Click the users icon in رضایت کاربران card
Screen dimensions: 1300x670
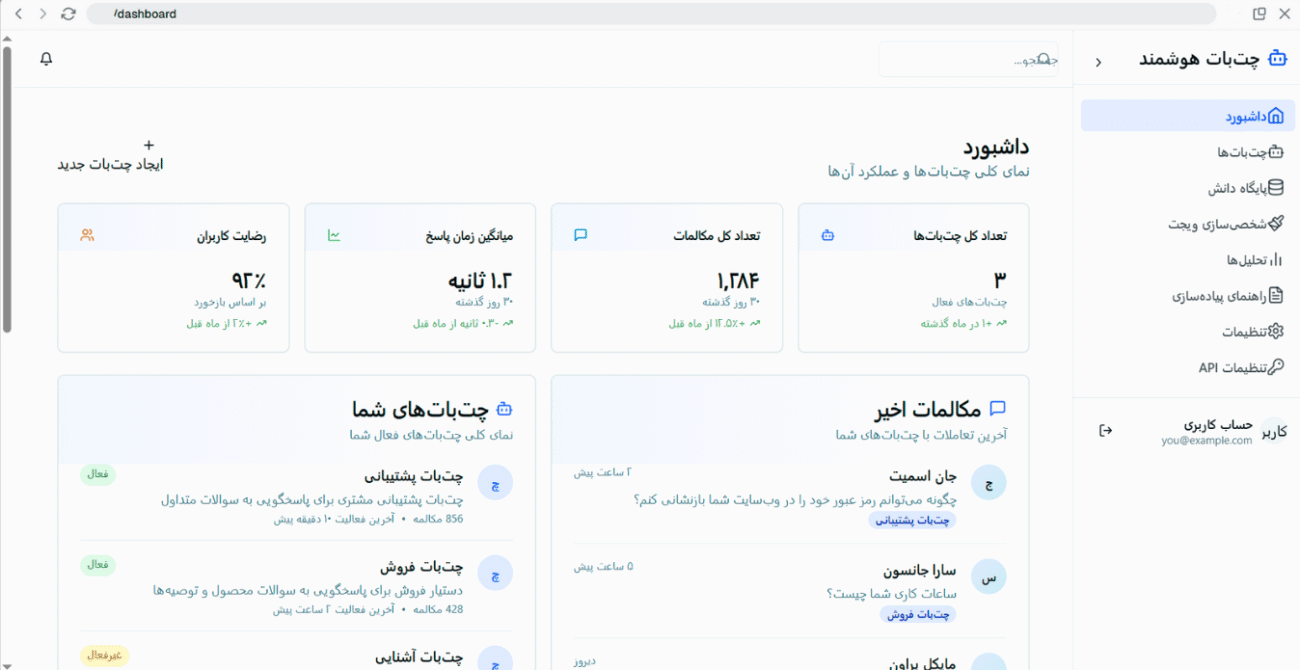87,236
